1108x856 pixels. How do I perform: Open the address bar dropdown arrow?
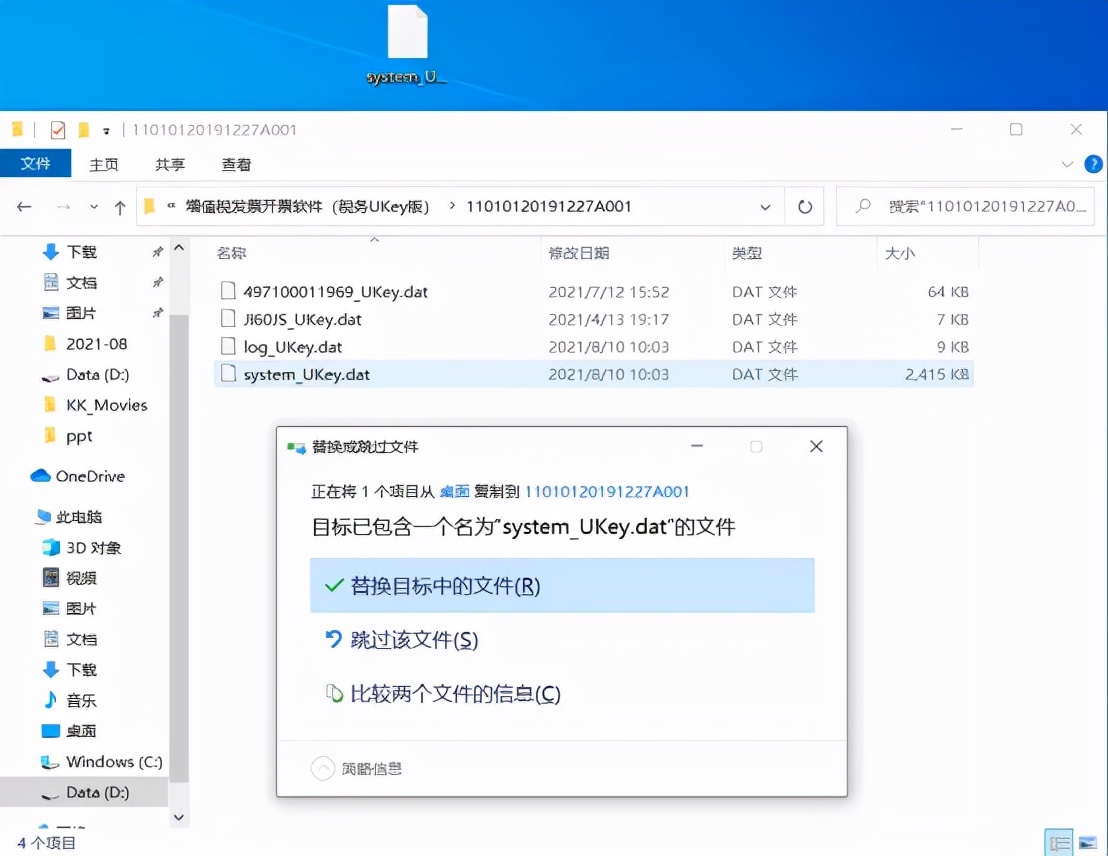coord(766,207)
